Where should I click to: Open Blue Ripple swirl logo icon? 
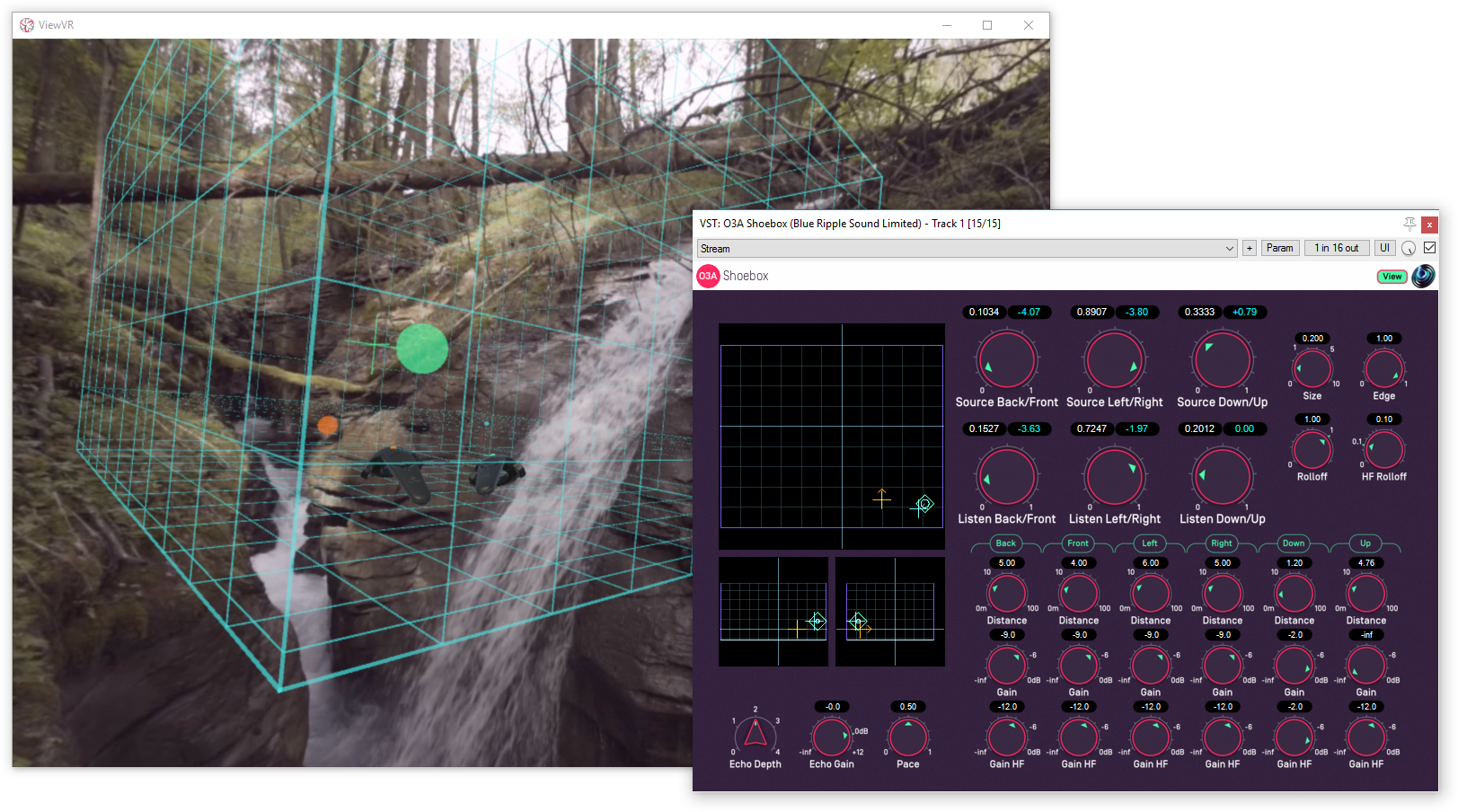click(1423, 276)
